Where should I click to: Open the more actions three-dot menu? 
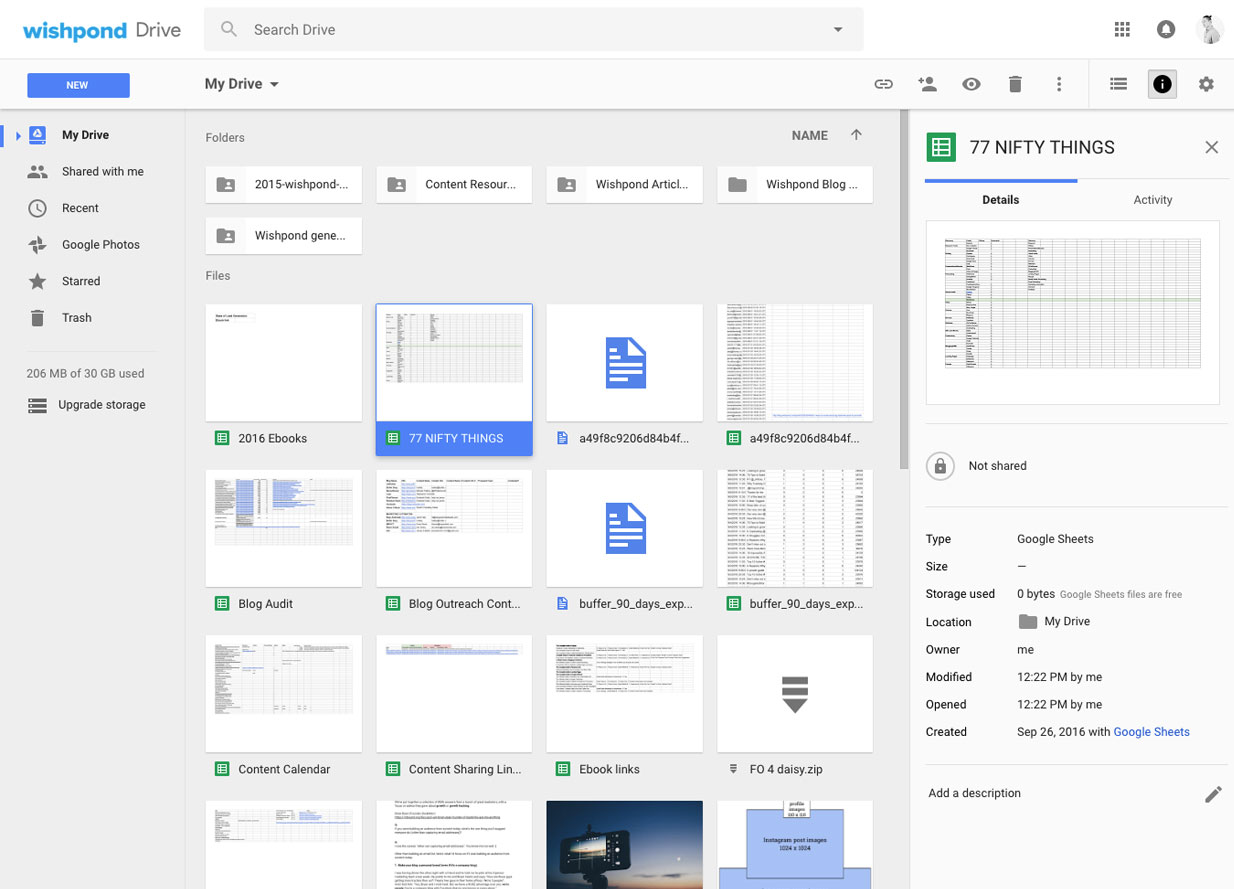tap(1059, 85)
